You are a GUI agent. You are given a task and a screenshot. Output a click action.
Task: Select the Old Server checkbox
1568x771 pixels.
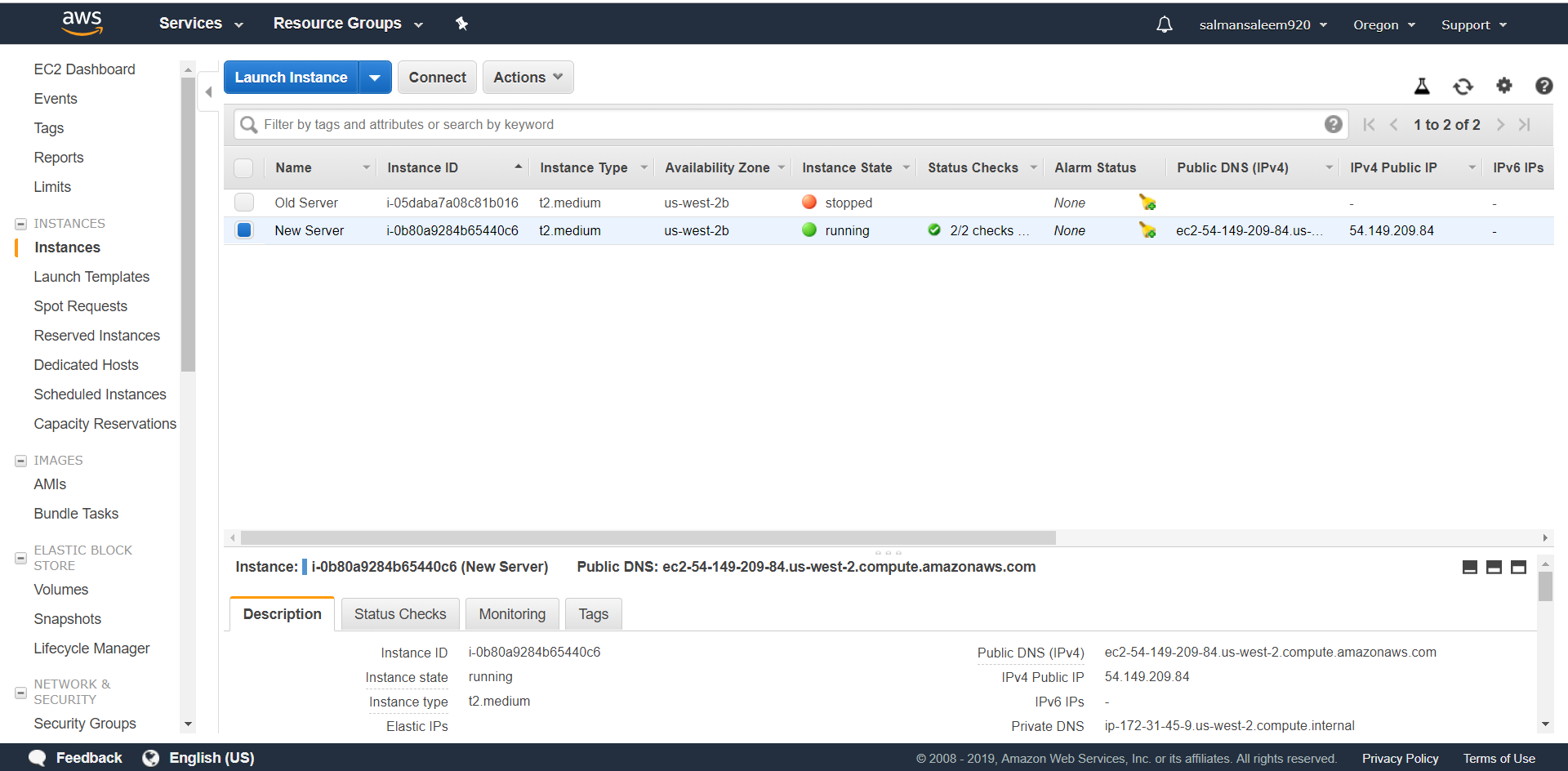(244, 203)
